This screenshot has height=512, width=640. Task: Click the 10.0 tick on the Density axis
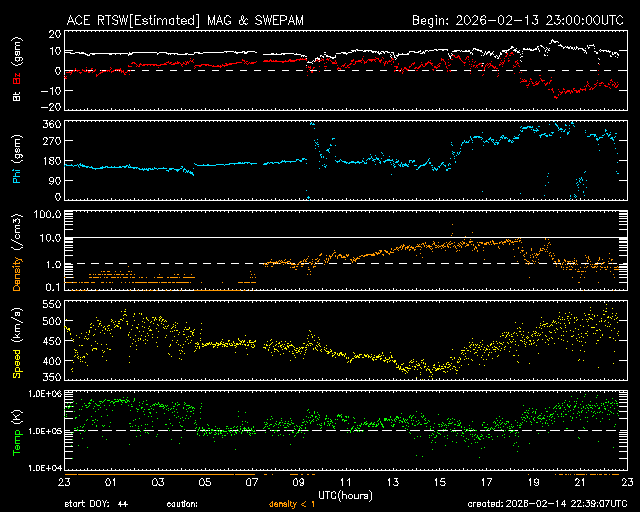(51, 238)
